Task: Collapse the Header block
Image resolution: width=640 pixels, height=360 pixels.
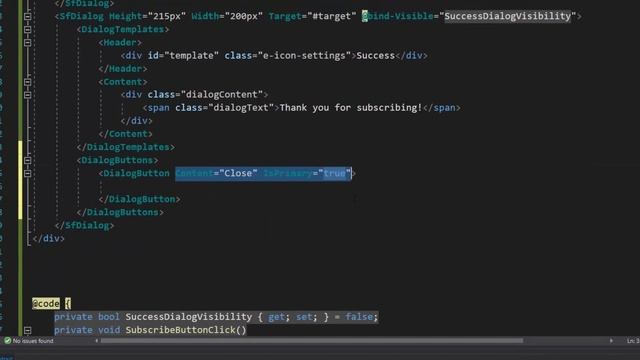Action: [x=27, y=42]
